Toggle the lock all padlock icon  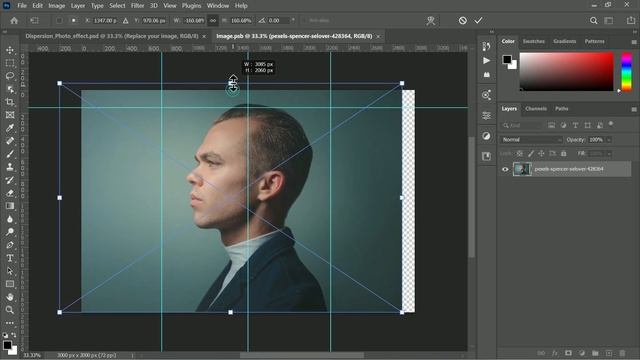pos(564,153)
